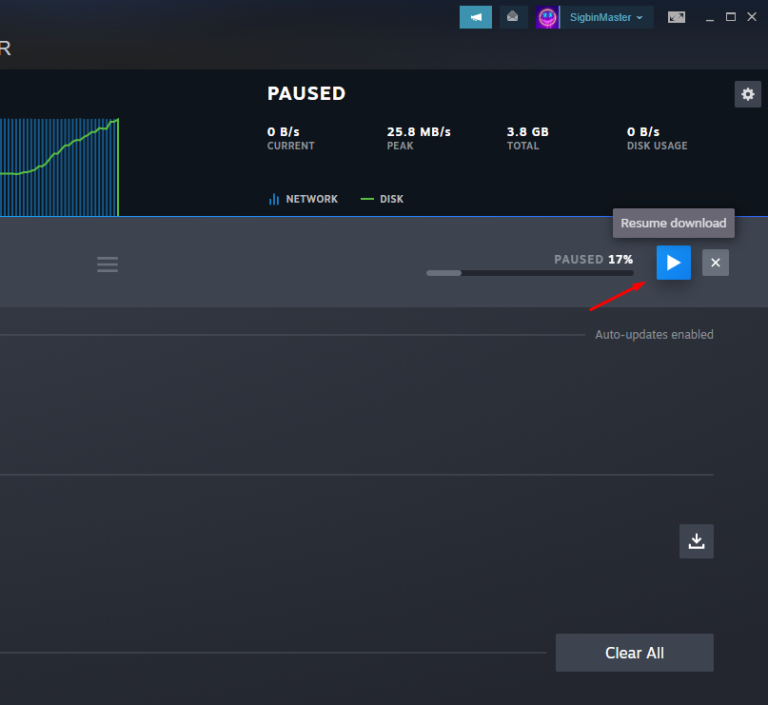This screenshot has height=705, width=768.
Task: Click the 25.8 MB/s peak value
Action: [x=419, y=132]
